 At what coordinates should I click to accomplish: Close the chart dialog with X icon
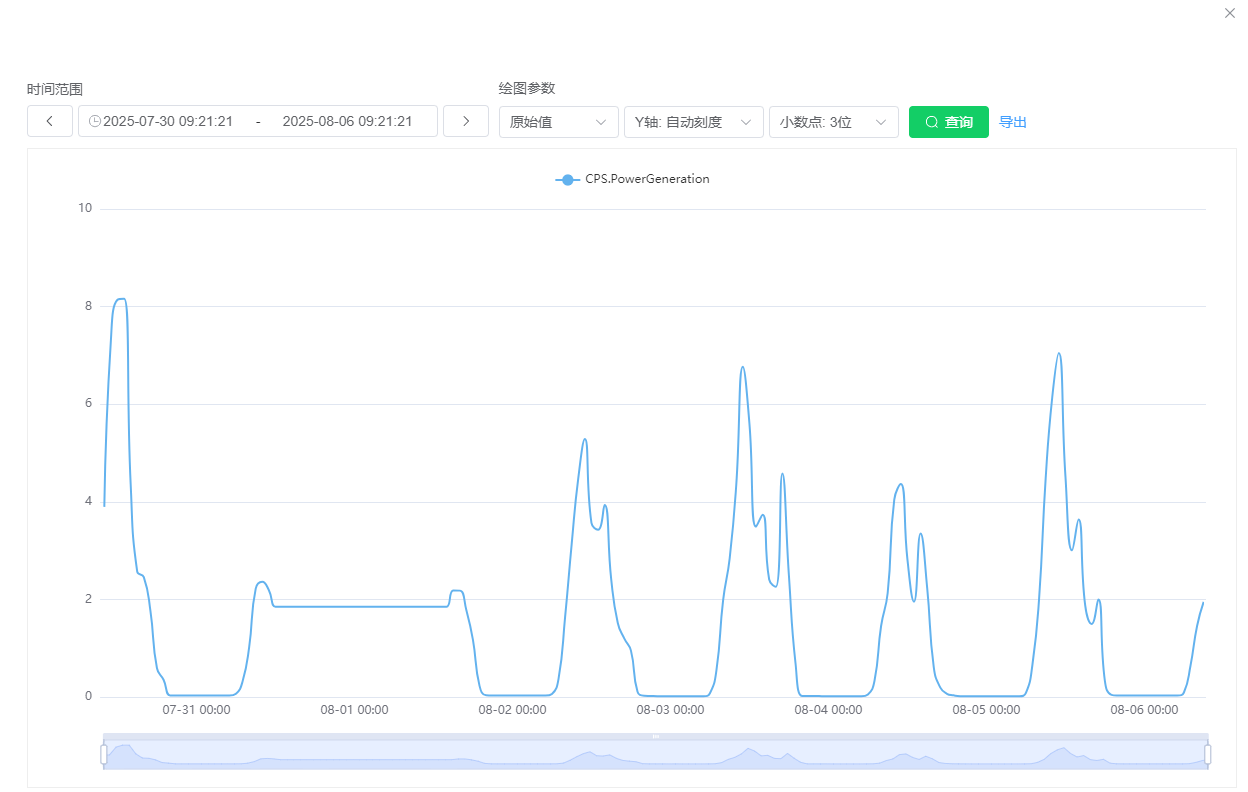tap(1229, 13)
